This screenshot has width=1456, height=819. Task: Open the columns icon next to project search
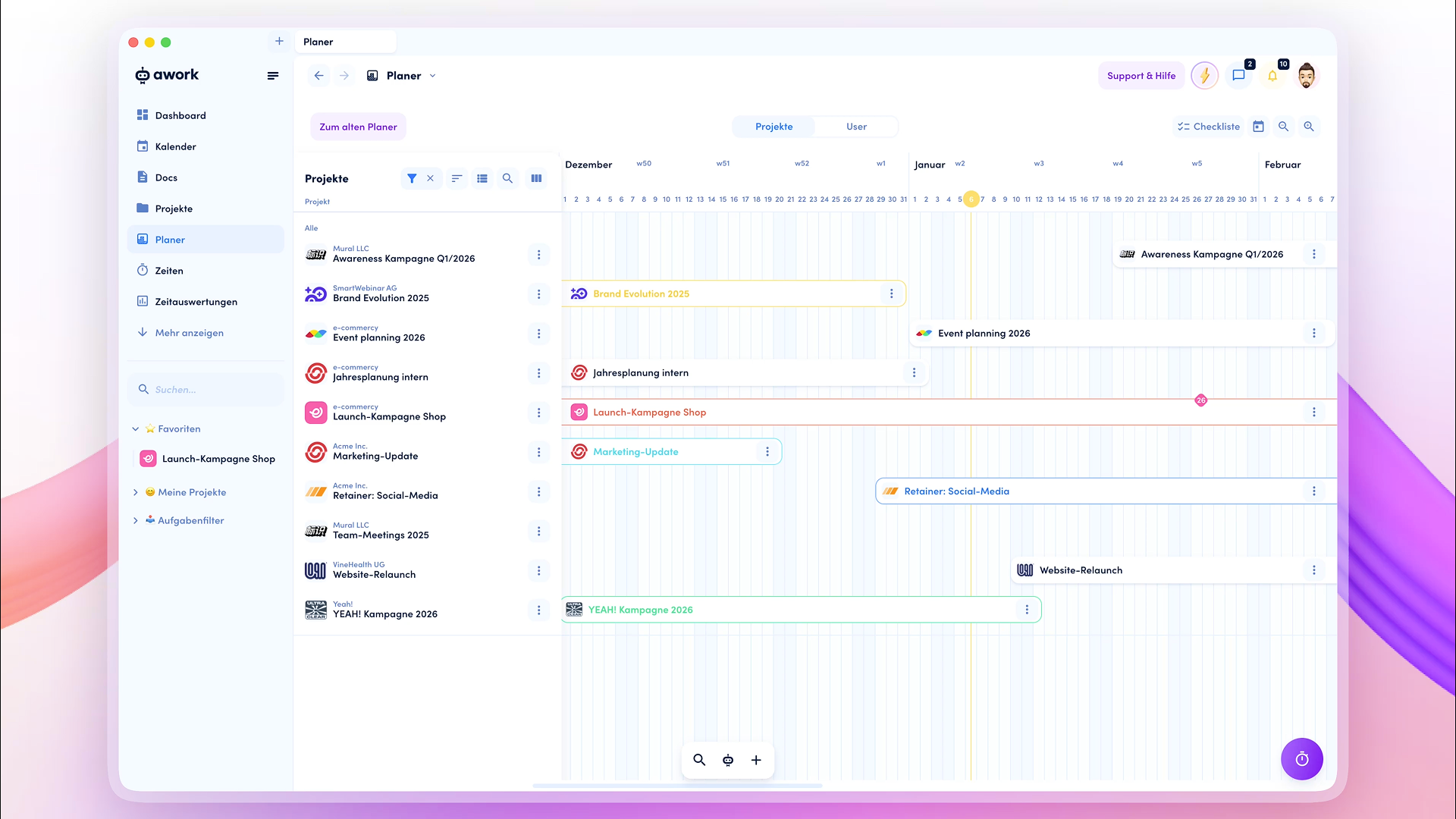[536, 178]
